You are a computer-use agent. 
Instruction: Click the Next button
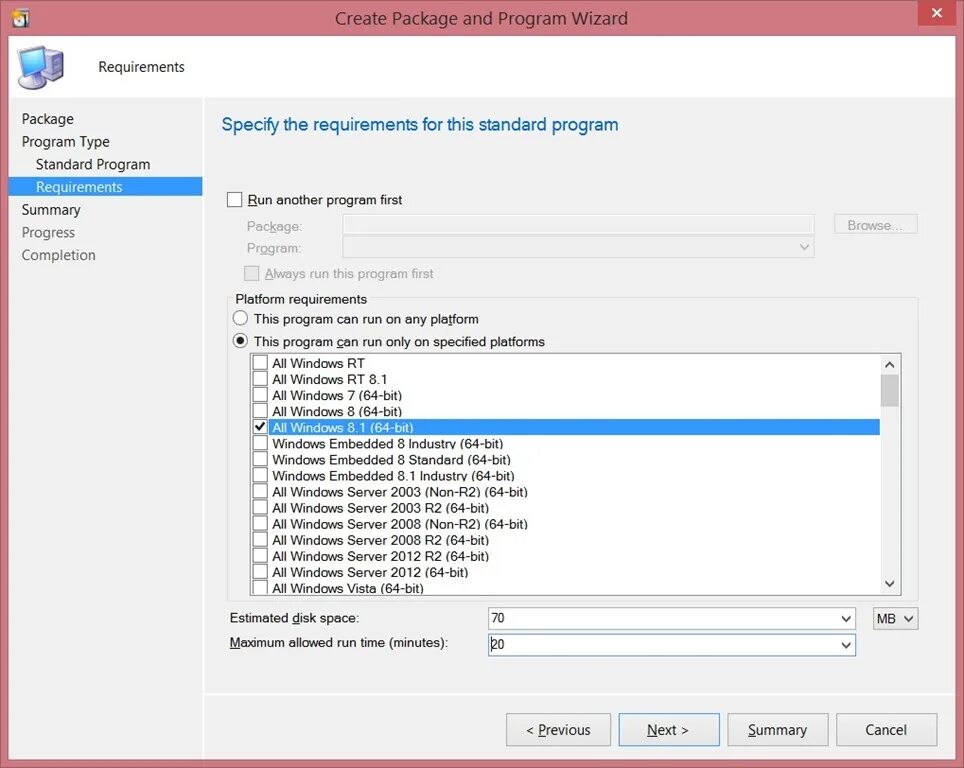[668, 730]
